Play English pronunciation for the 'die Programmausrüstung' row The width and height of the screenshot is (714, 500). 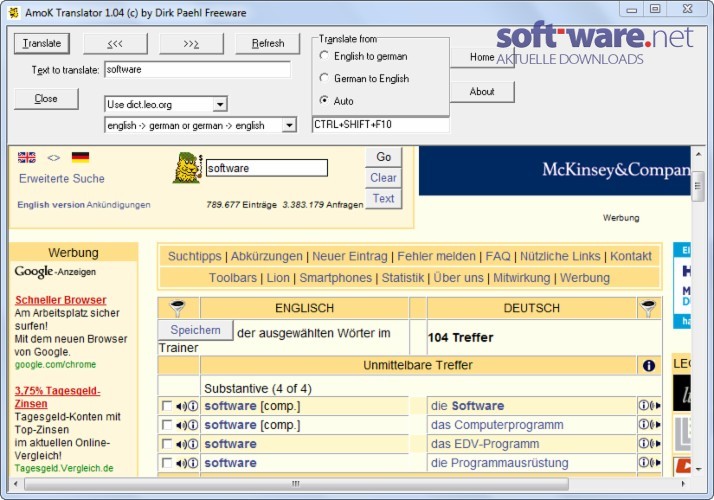click(181, 463)
